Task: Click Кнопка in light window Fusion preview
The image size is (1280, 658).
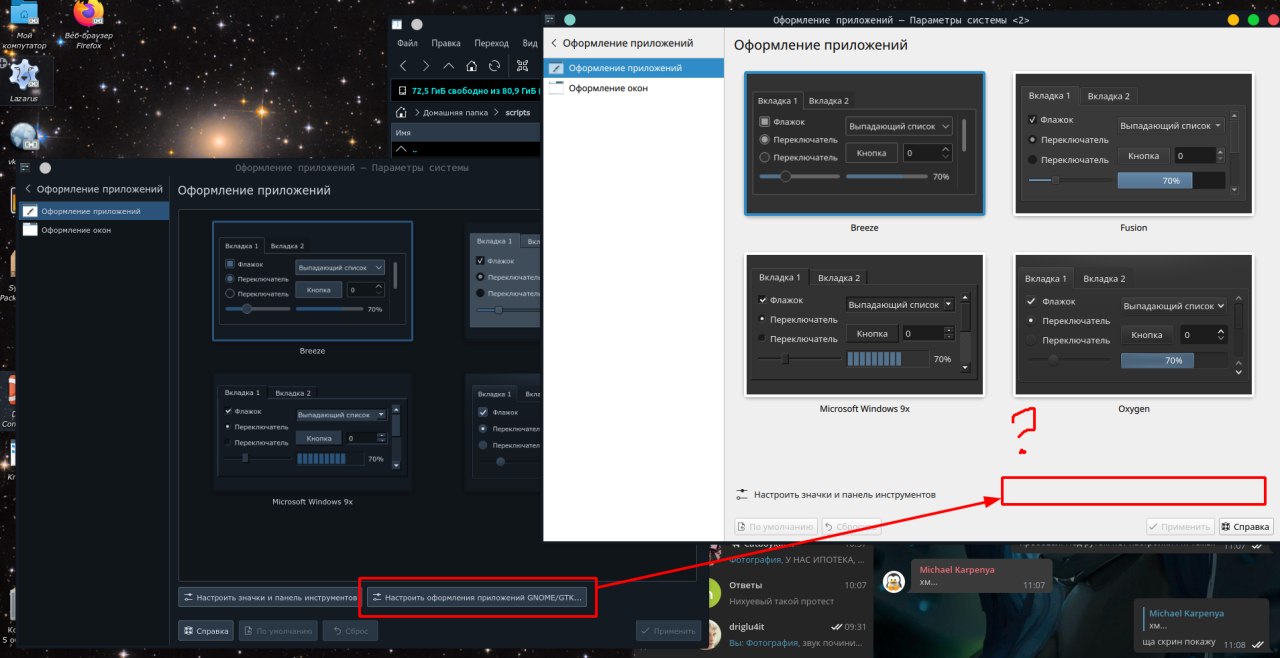Action: [1144, 156]
